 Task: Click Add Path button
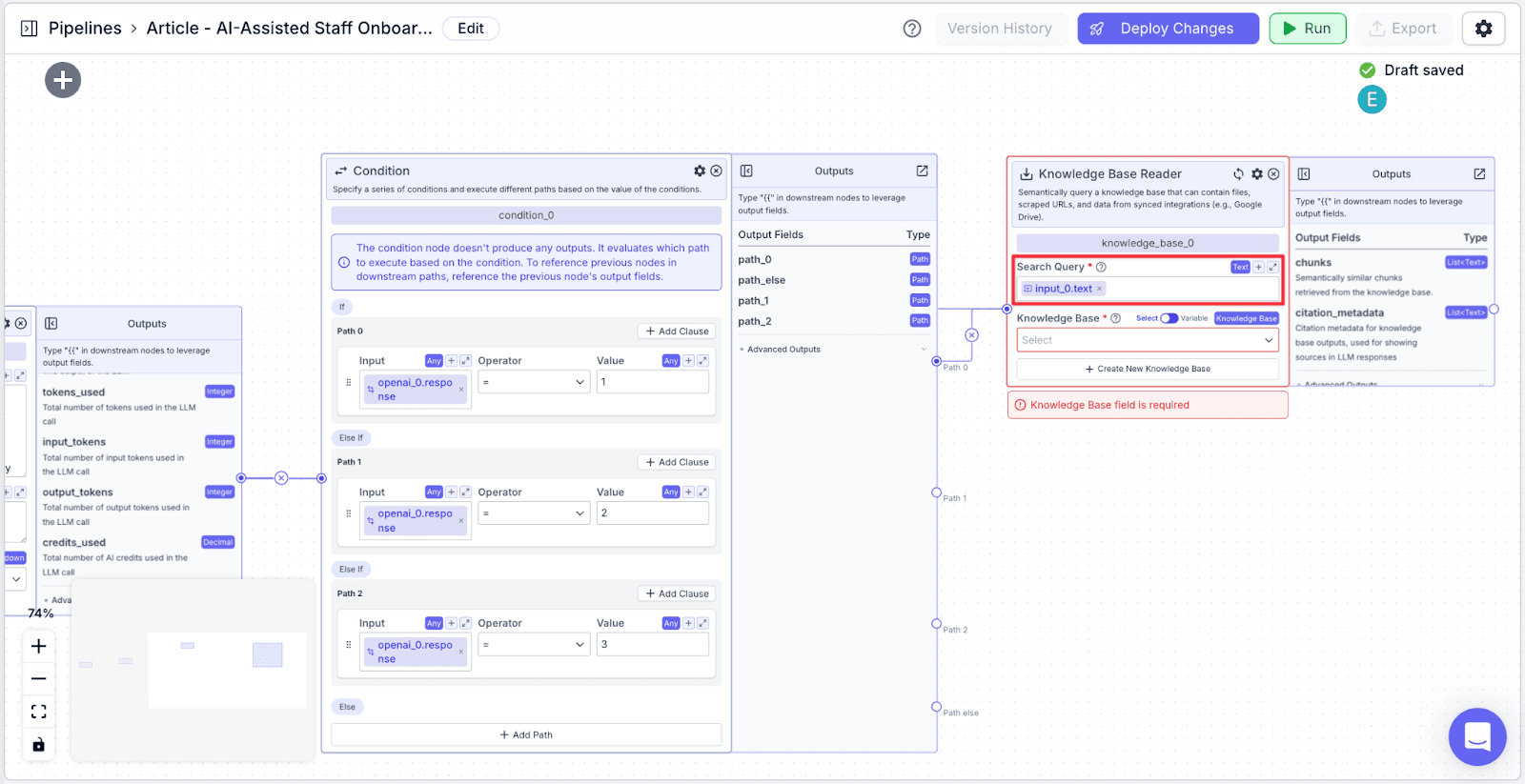(x=526, y=734)
